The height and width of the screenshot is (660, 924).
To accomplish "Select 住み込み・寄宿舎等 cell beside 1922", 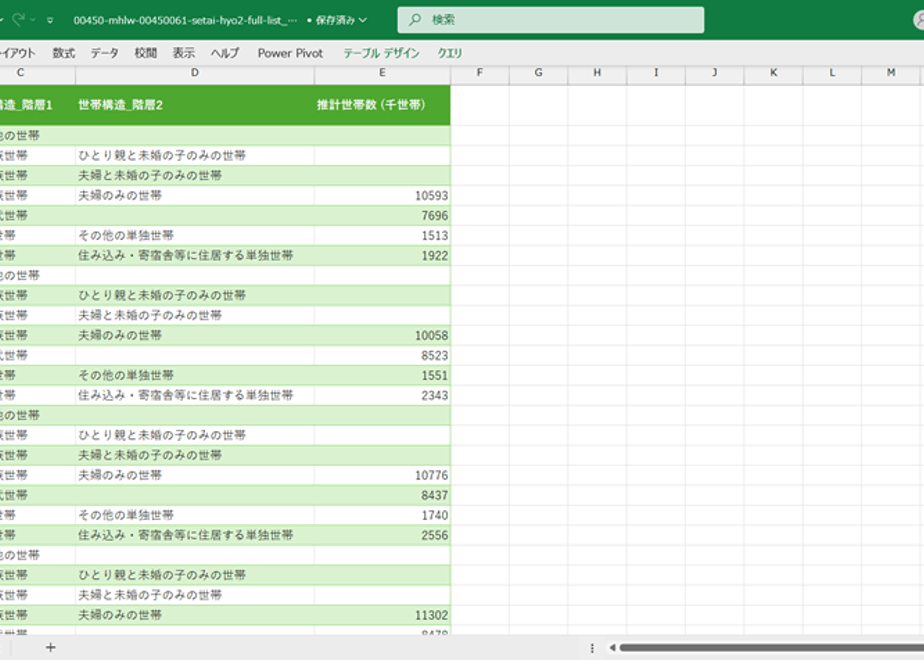I will [195, 256].
